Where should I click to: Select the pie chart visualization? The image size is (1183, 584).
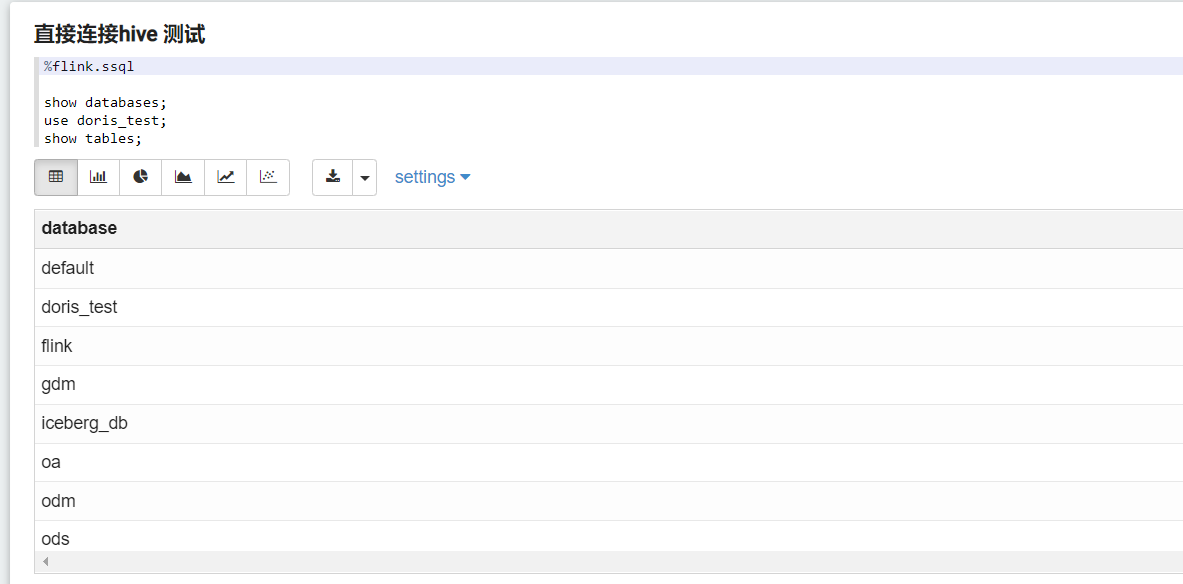(x=140, y=177)
